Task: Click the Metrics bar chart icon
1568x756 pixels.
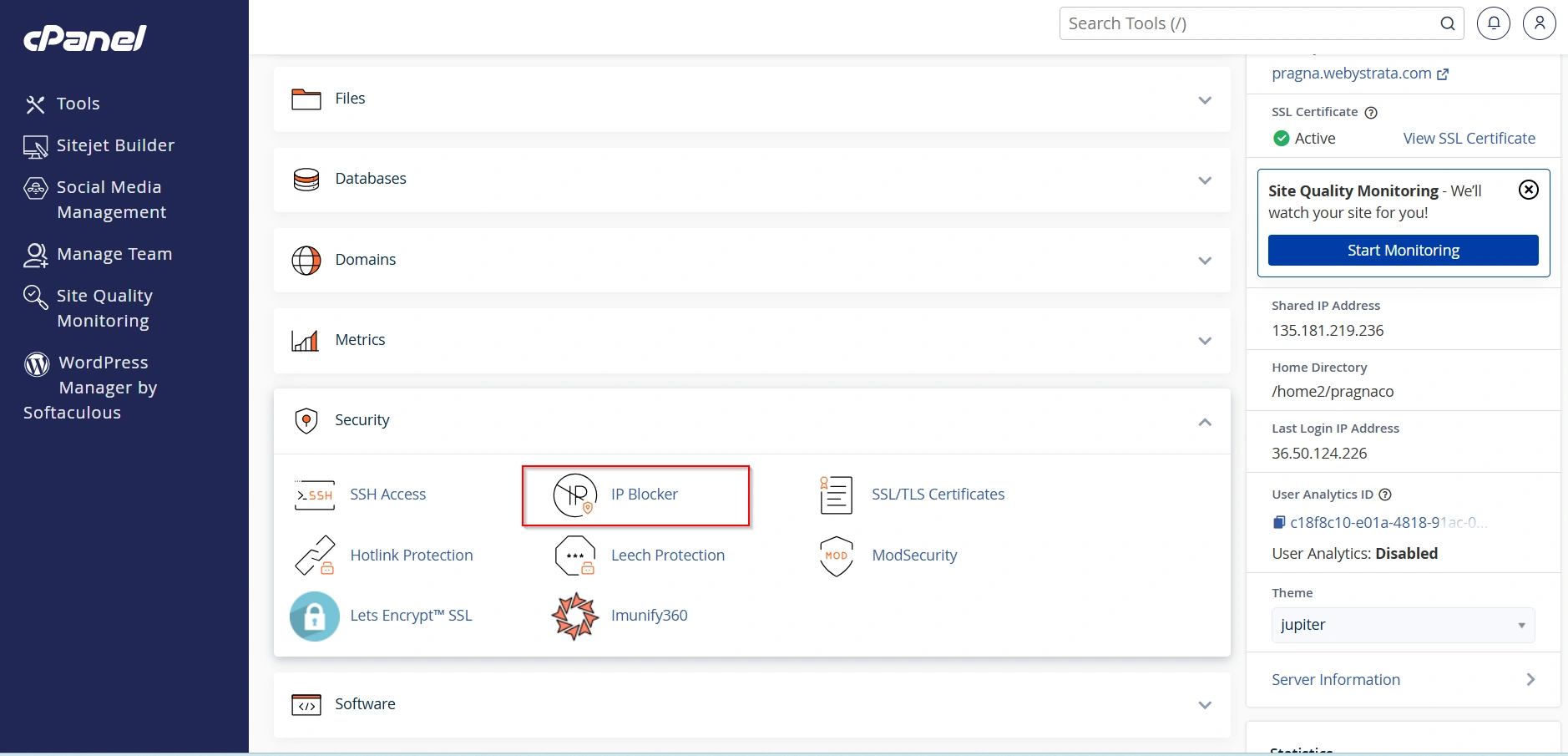Action: coord(305,341)
